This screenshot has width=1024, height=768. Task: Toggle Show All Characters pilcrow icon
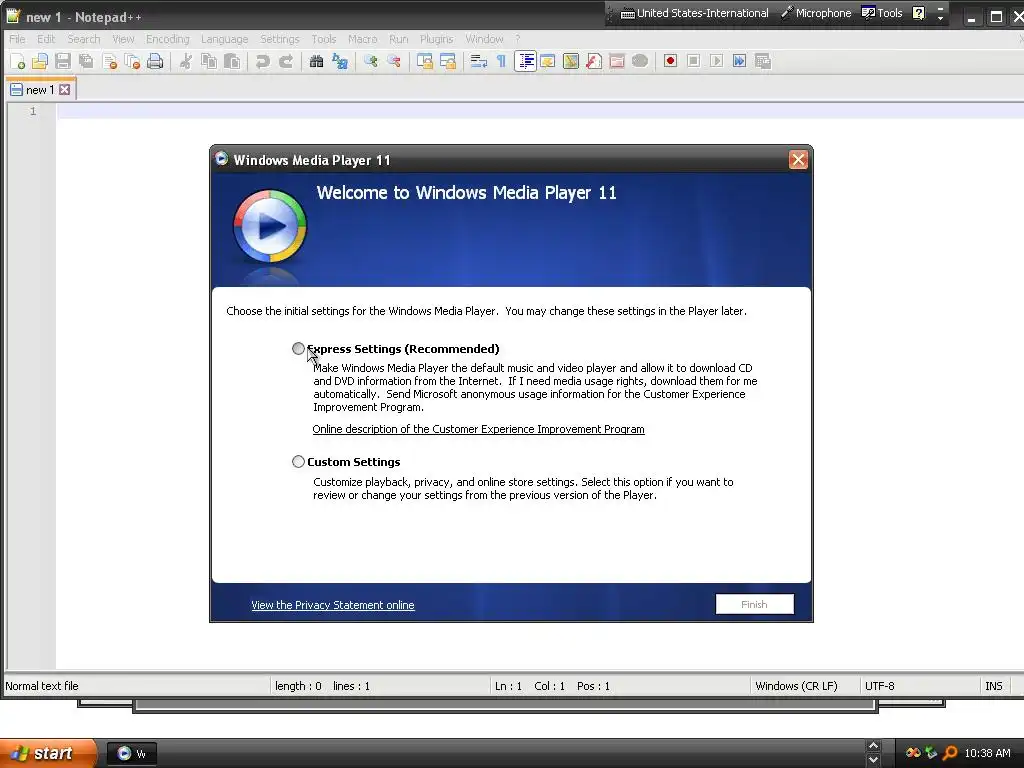click(502, 61)
